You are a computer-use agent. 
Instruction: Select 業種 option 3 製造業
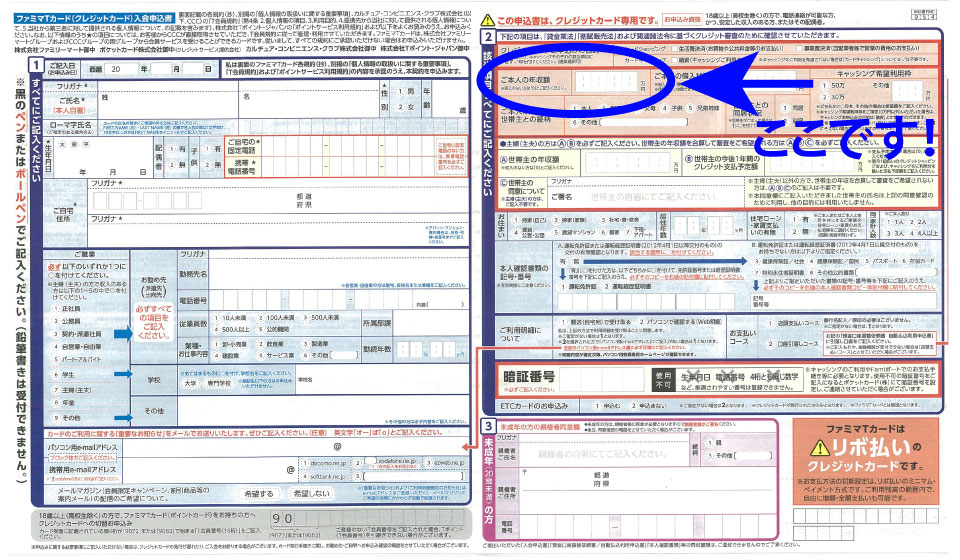tap(315, 345)
